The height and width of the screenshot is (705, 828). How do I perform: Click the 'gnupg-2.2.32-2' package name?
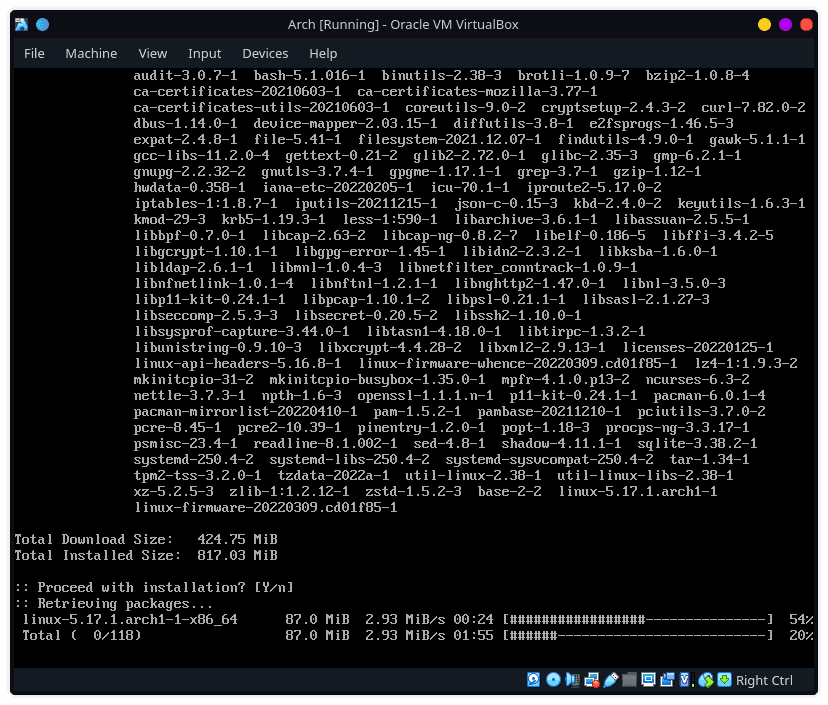click(x=190, y=171)
